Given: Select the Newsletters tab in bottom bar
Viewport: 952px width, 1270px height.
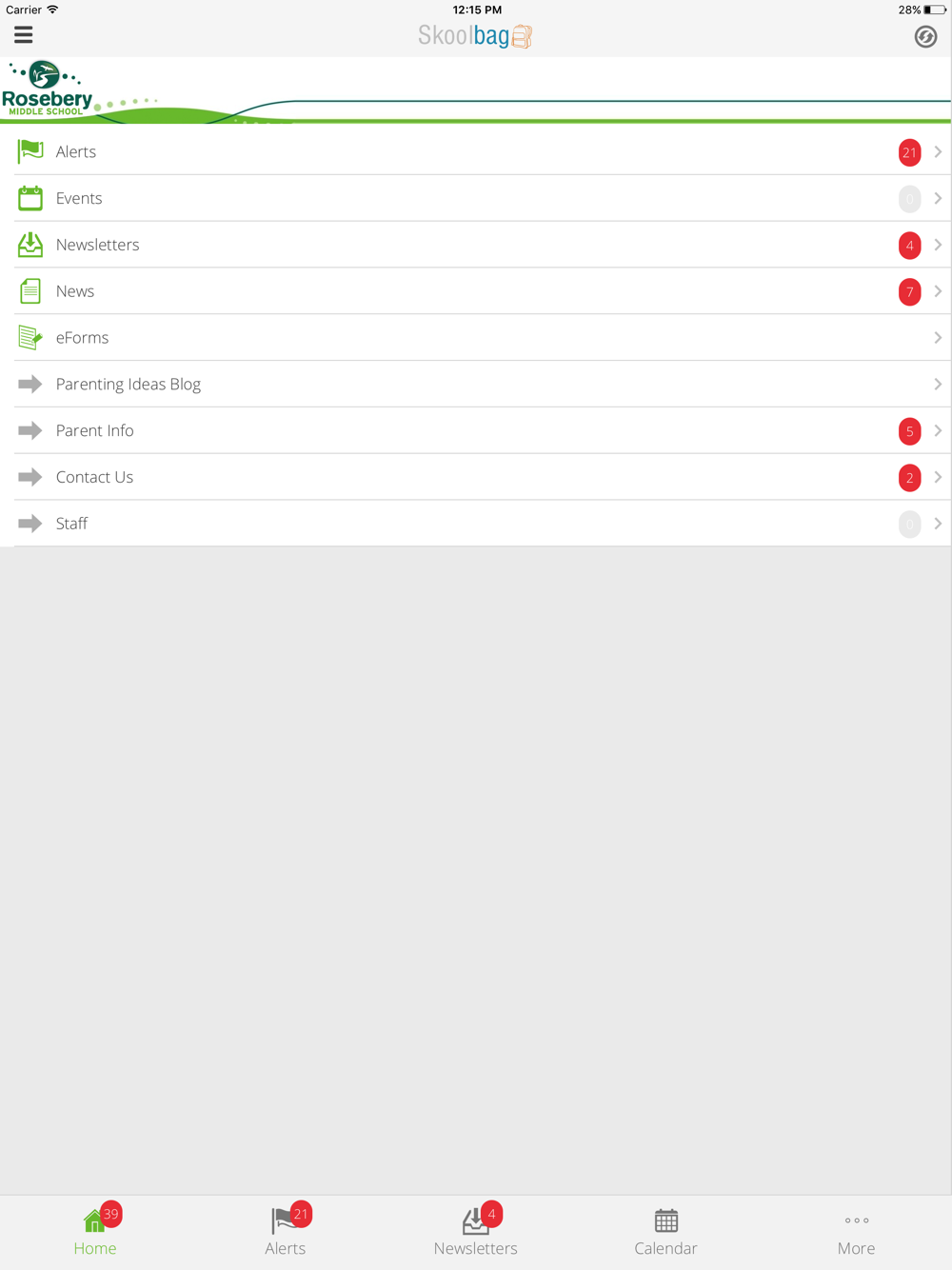Looking at the screenshot, I should pos(476,1233).
